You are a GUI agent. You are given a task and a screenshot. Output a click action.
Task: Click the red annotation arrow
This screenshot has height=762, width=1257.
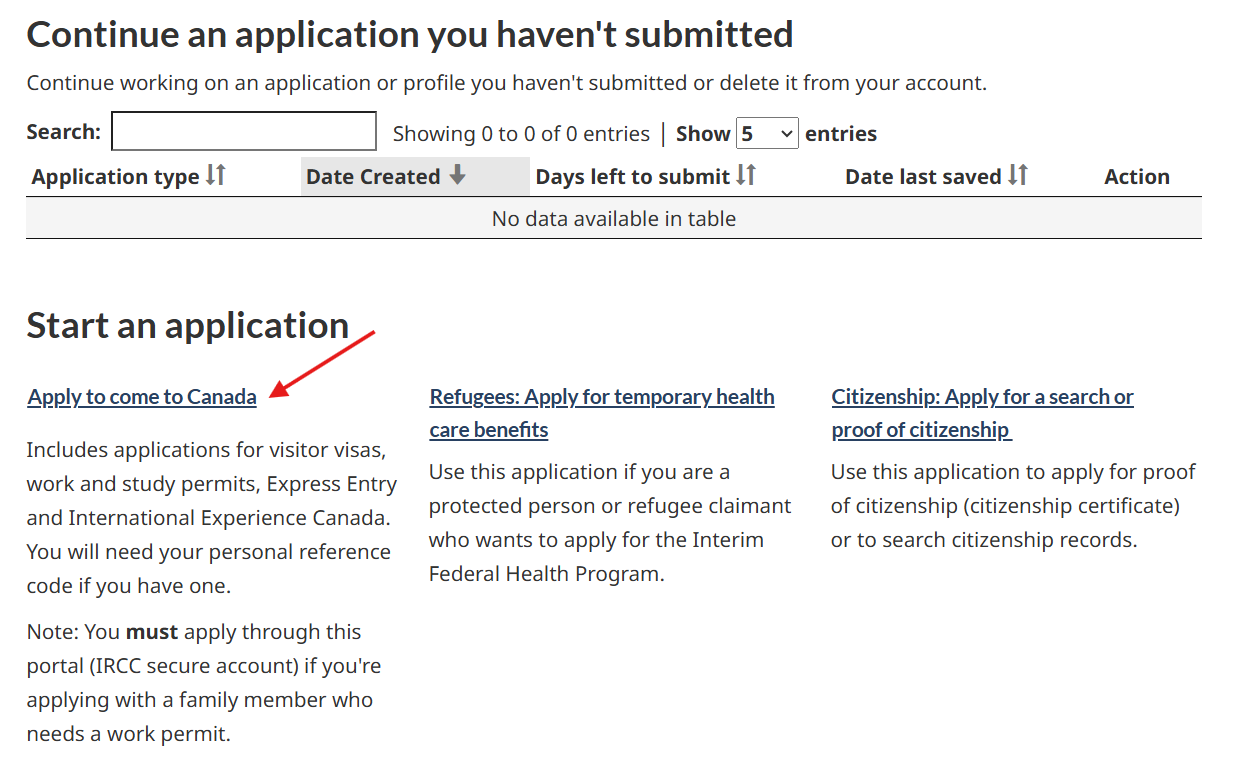coord(322,363)
